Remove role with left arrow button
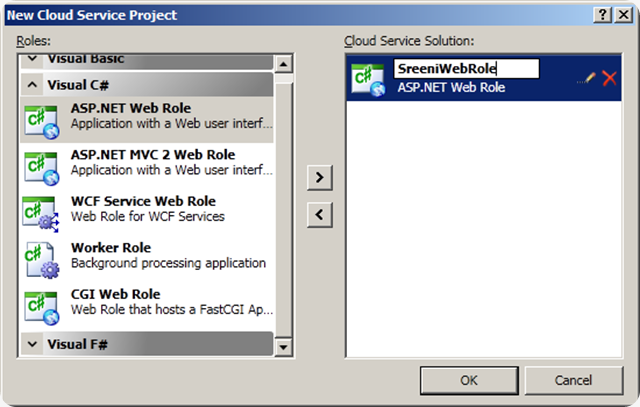Image resolution: width=640 pixels, height=407 pixels. [x=318, y=213]
